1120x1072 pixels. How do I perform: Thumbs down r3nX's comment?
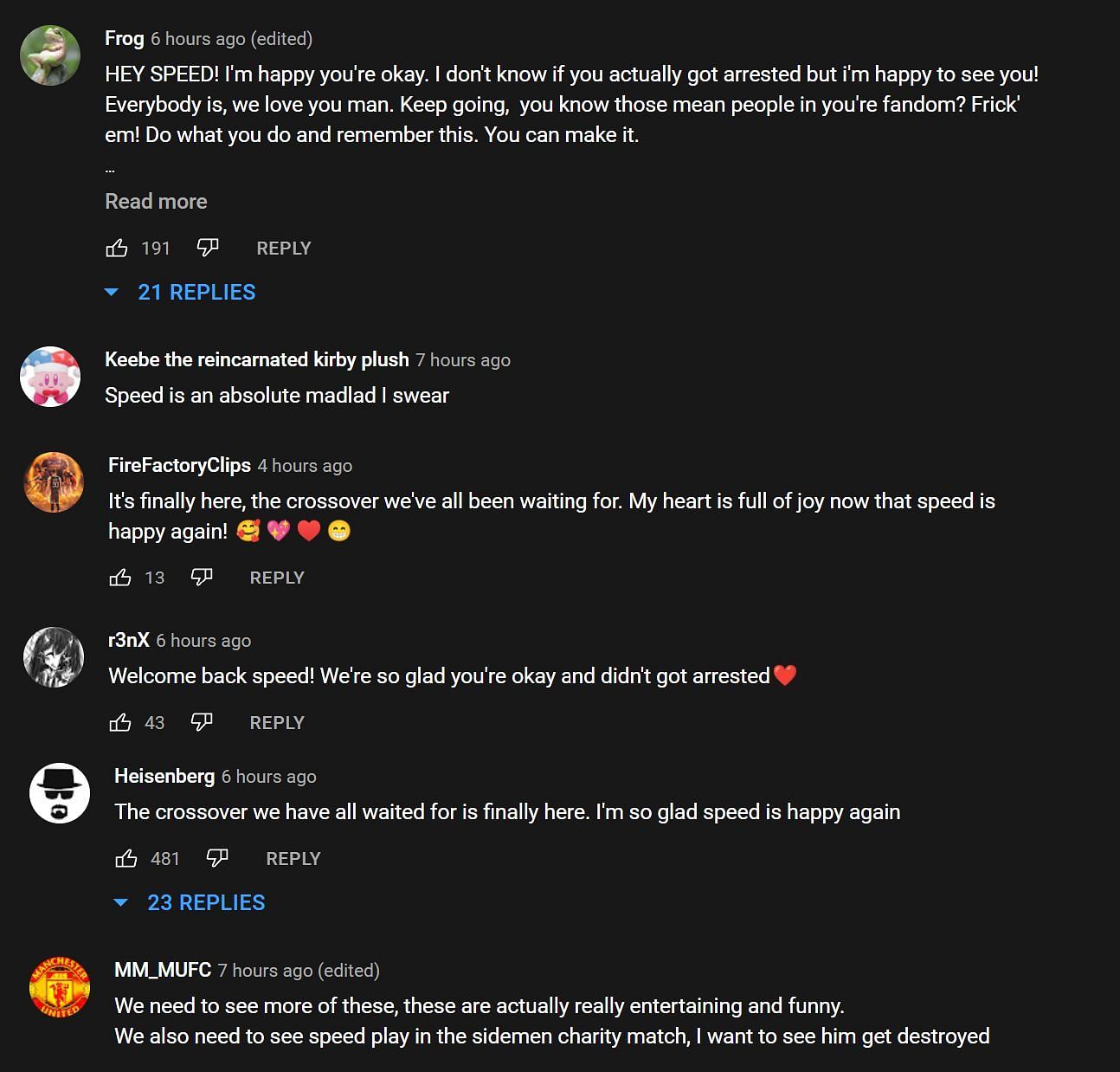(202, 722)
